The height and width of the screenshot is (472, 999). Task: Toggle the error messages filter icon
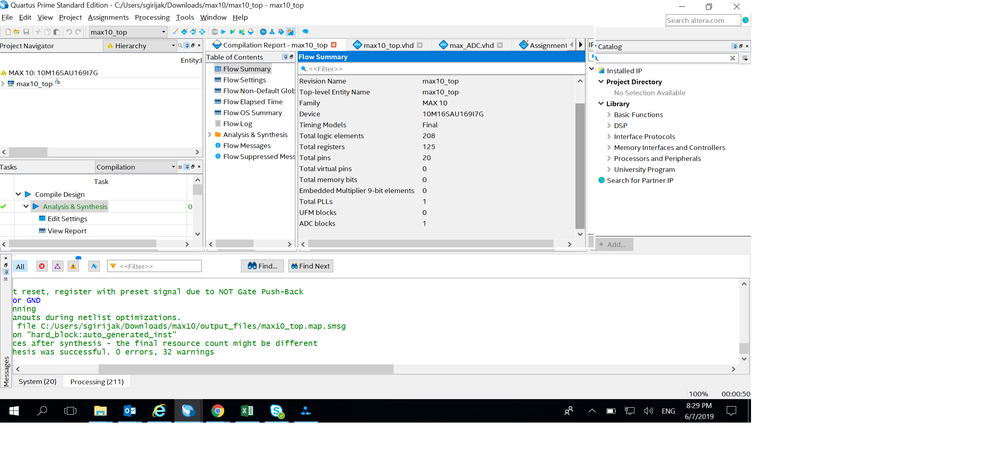click(42, 266)
